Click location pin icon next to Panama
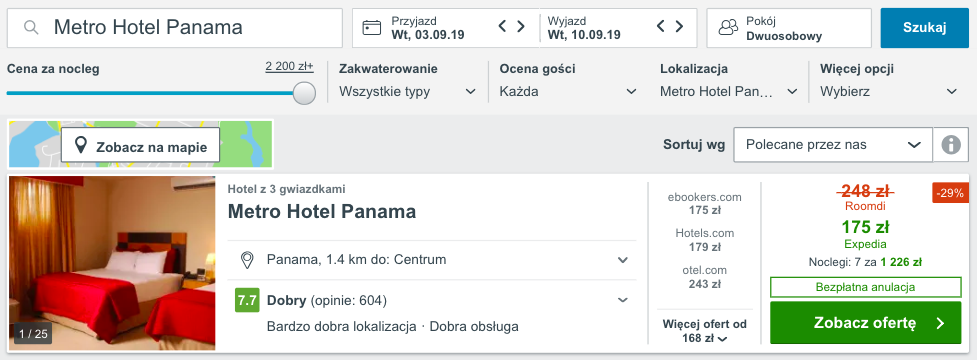Screen dimensions: 977x360 coord(247,260)
